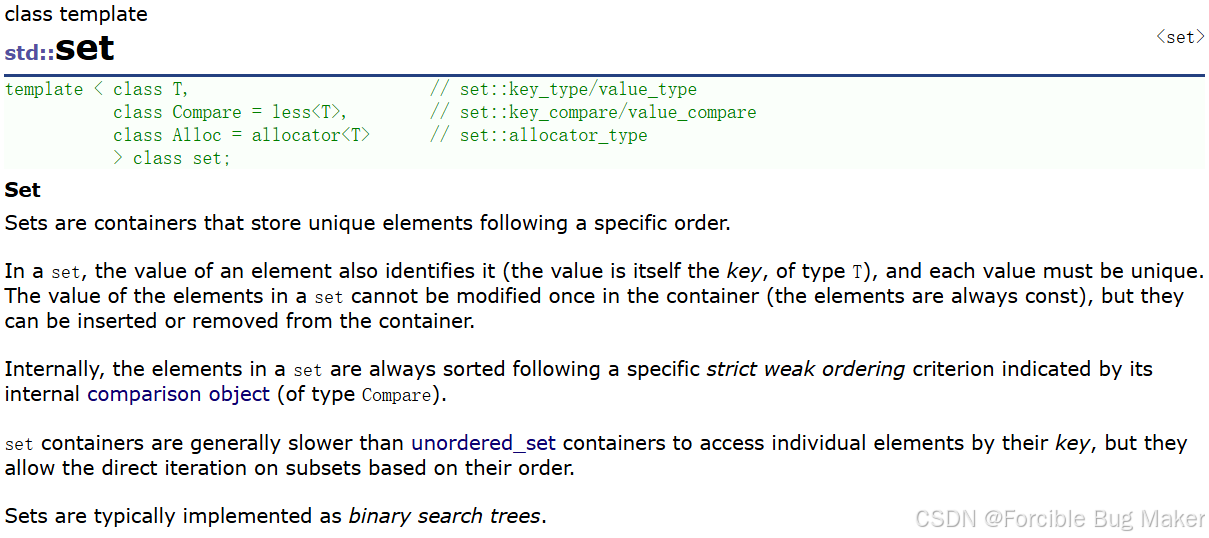Click the set::allocator_type comment
This screenshot has width=1209, height=538.
point(539,135)
